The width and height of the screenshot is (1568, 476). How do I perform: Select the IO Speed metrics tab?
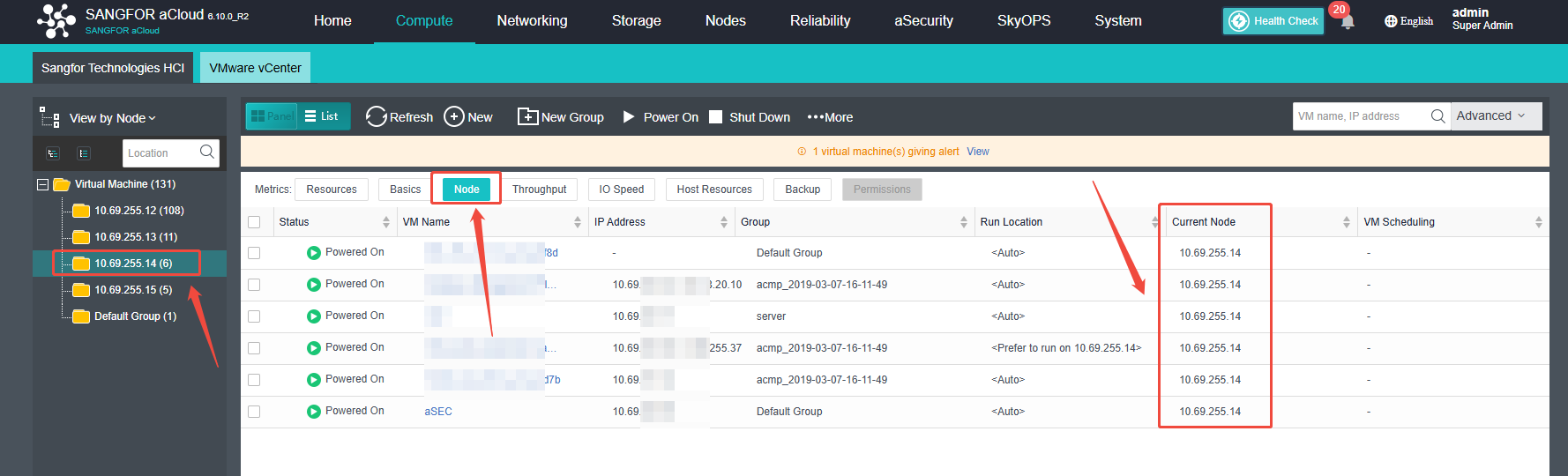point(622,190)
